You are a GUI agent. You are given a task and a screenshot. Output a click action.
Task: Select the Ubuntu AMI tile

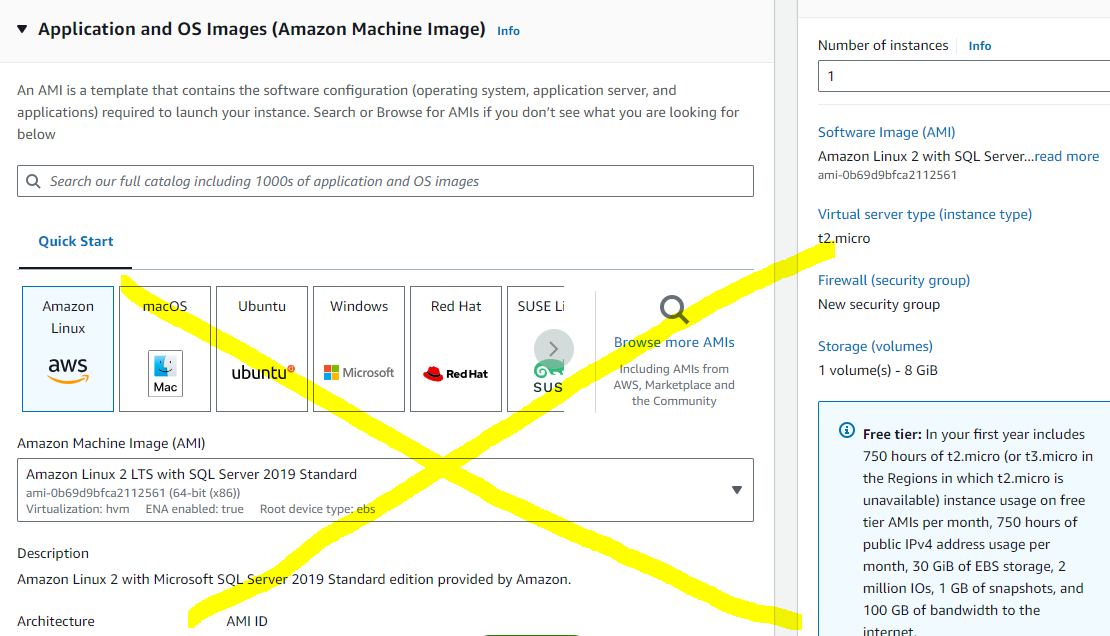[262, 348]
